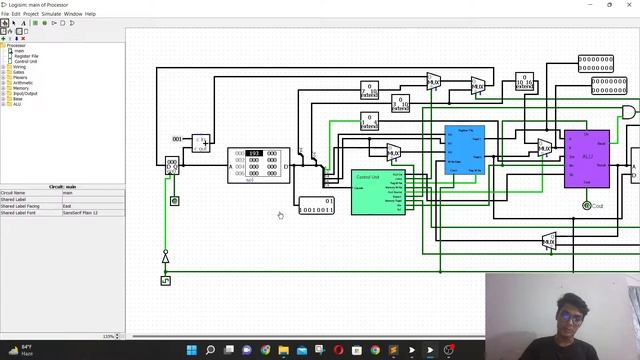Click the PC register component

coord(172,165)
